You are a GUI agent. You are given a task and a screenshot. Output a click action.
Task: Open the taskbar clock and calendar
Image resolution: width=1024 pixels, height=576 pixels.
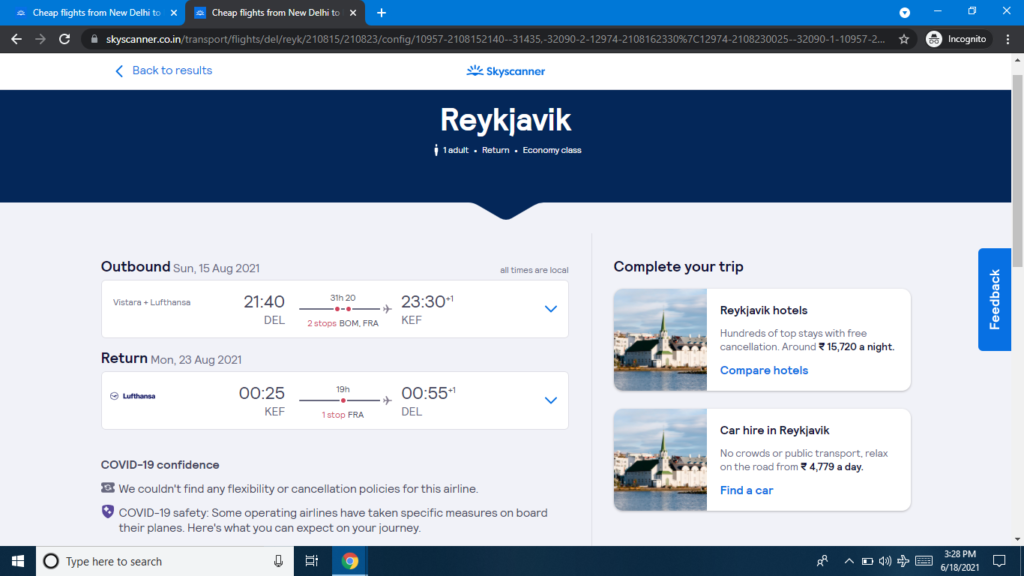point(959,561)
